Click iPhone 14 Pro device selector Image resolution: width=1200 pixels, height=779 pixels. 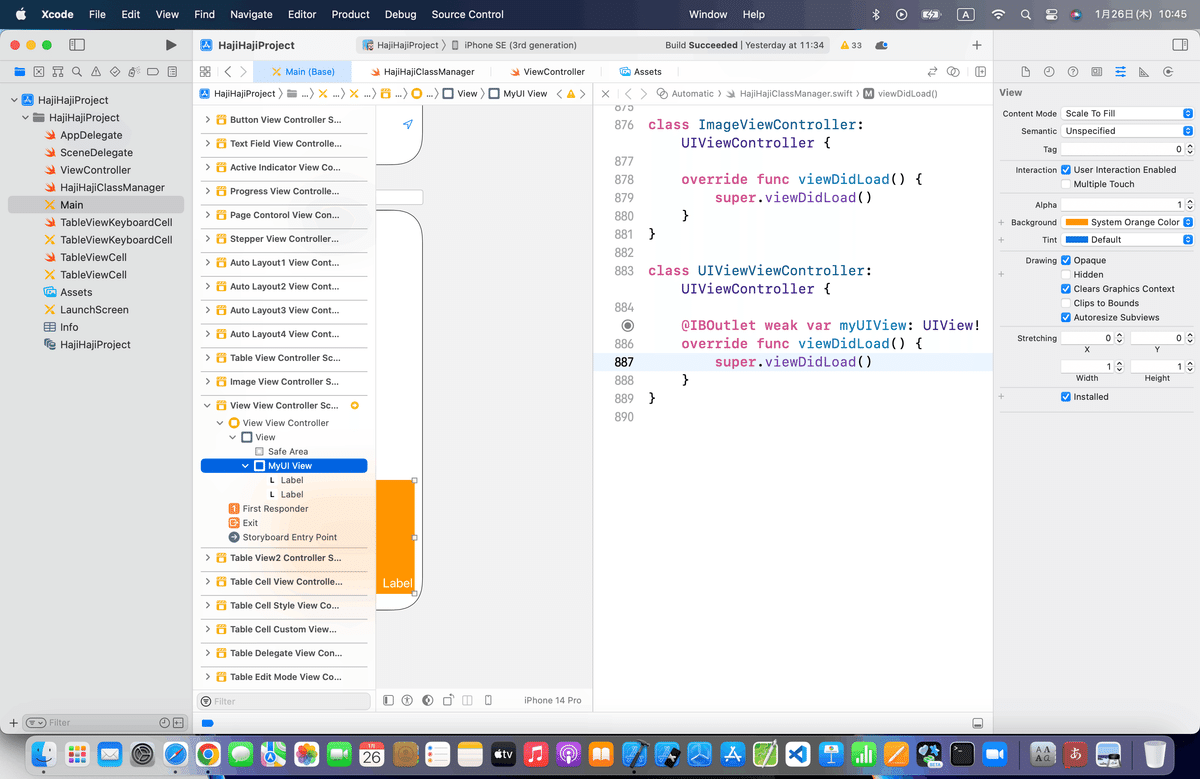click(552, 701)
